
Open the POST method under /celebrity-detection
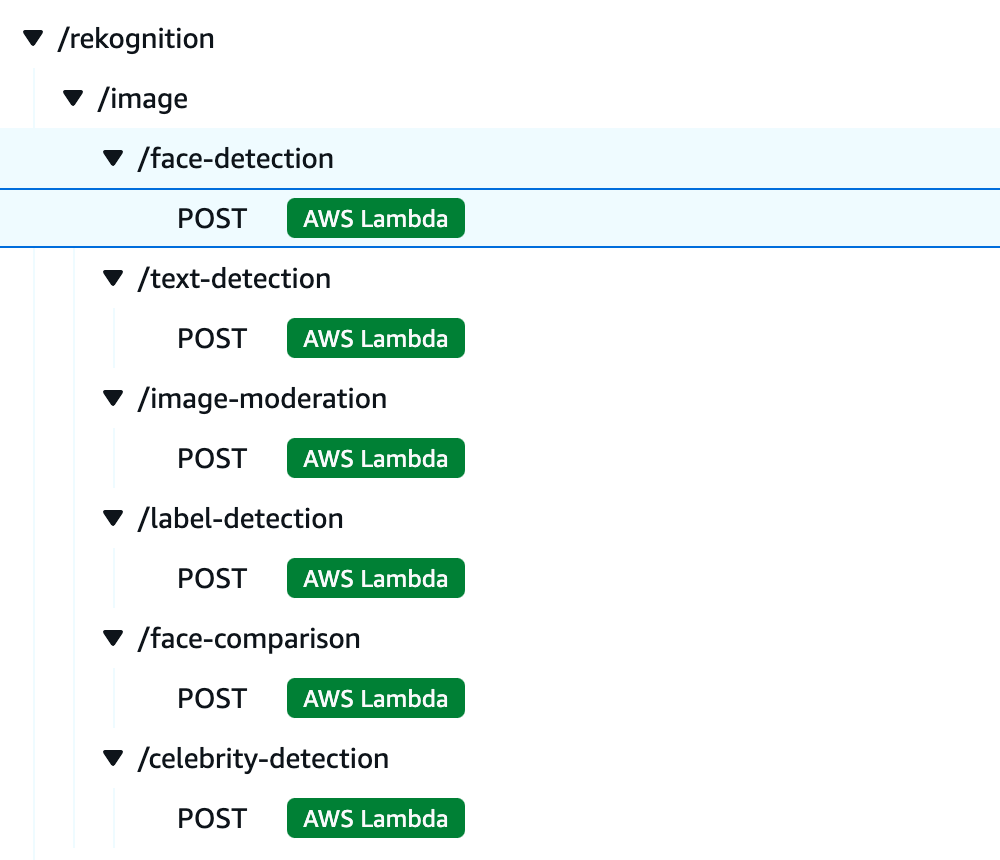click(x=212, y=819)
